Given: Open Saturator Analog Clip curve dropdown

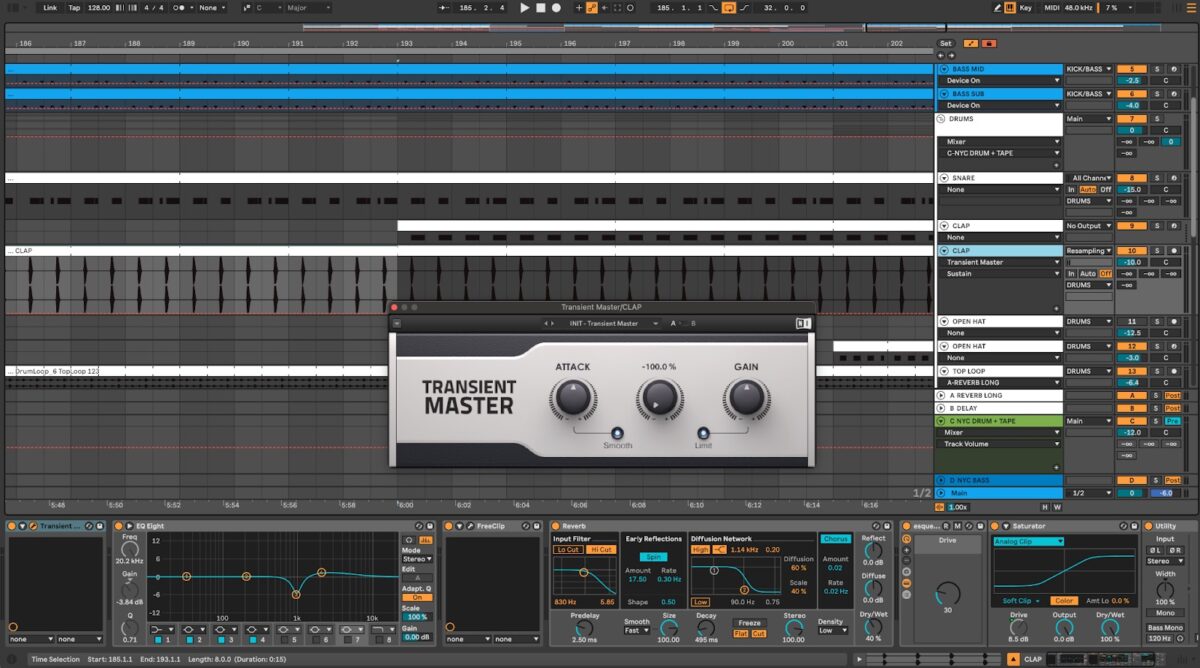Looking at the screenshot, I should click(1028, 541).
